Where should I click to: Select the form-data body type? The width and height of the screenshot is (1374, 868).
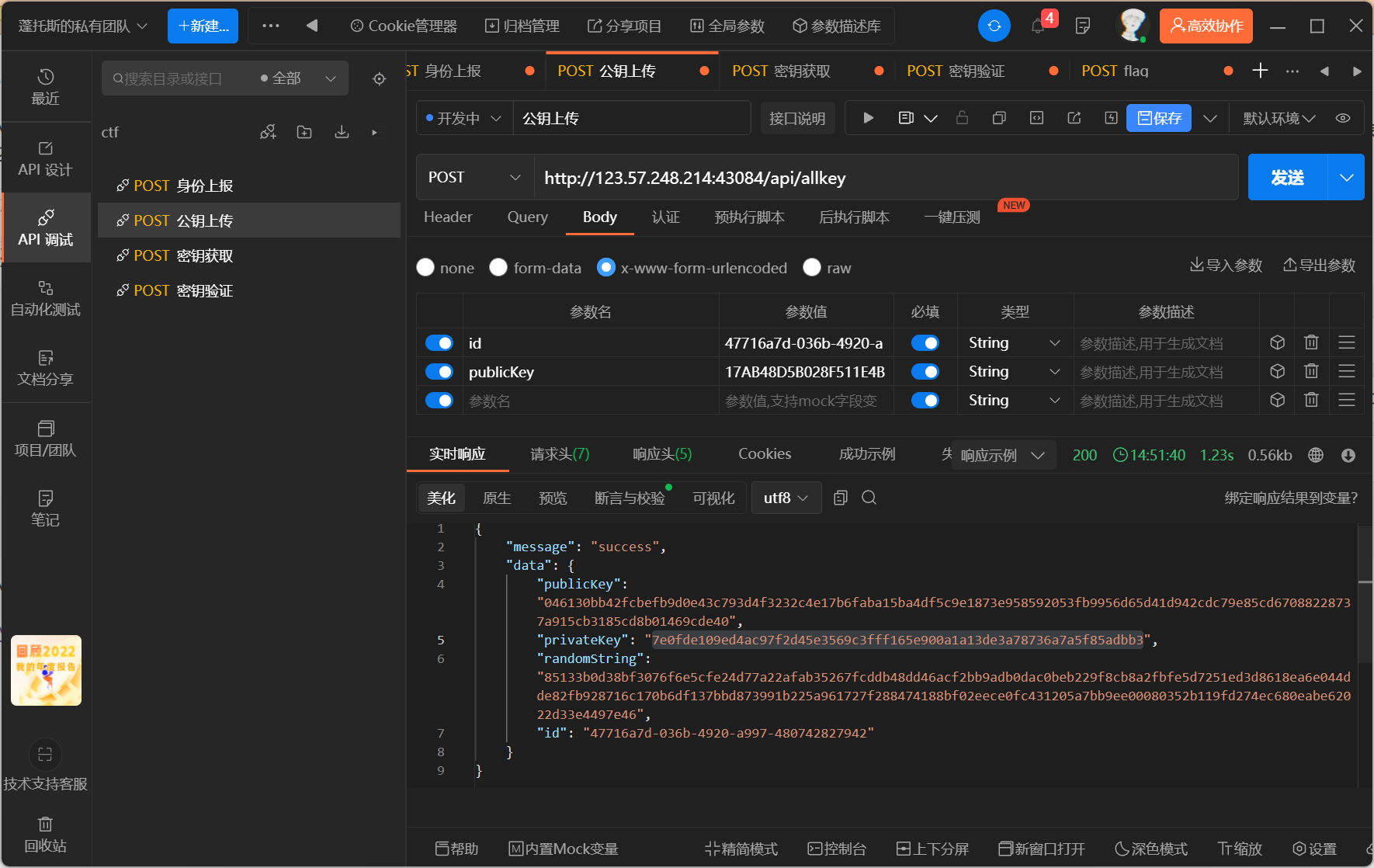(498, 267)
